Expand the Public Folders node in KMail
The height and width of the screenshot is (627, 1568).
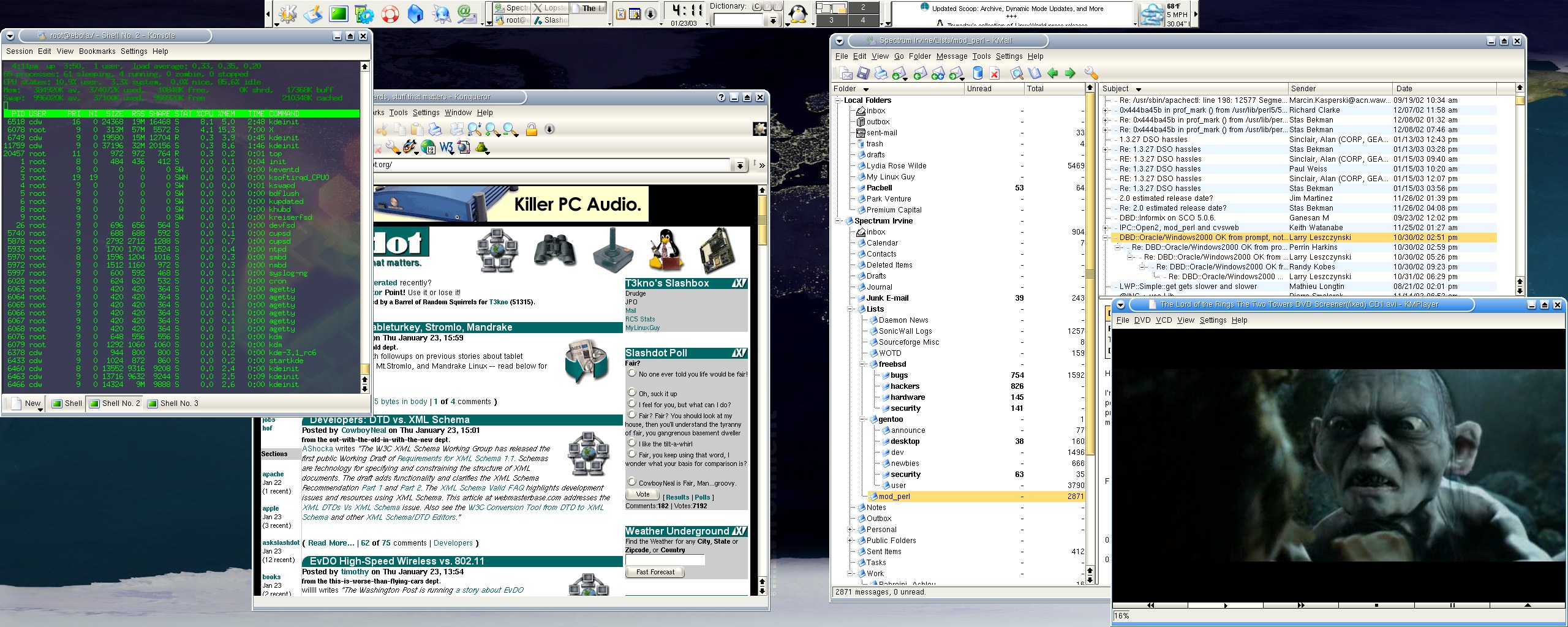pos(850,541)
